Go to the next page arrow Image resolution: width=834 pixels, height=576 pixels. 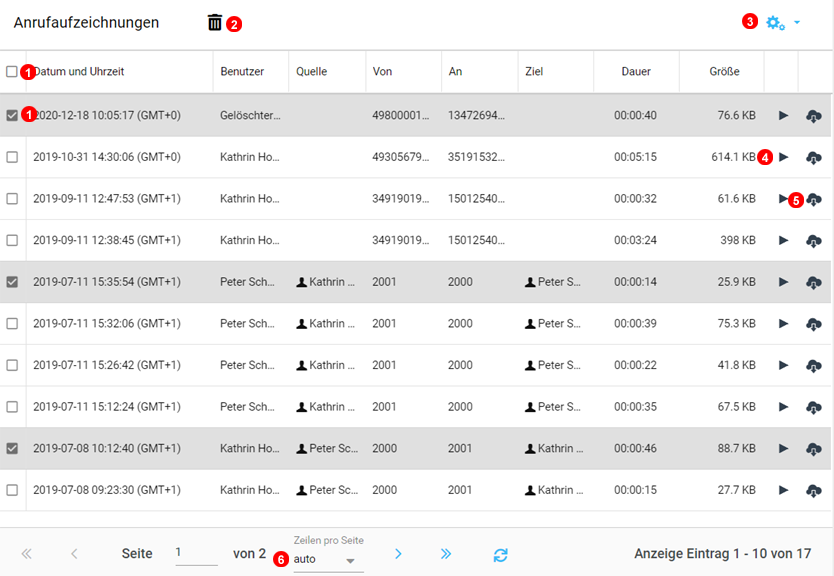click(x=398, y=554)
